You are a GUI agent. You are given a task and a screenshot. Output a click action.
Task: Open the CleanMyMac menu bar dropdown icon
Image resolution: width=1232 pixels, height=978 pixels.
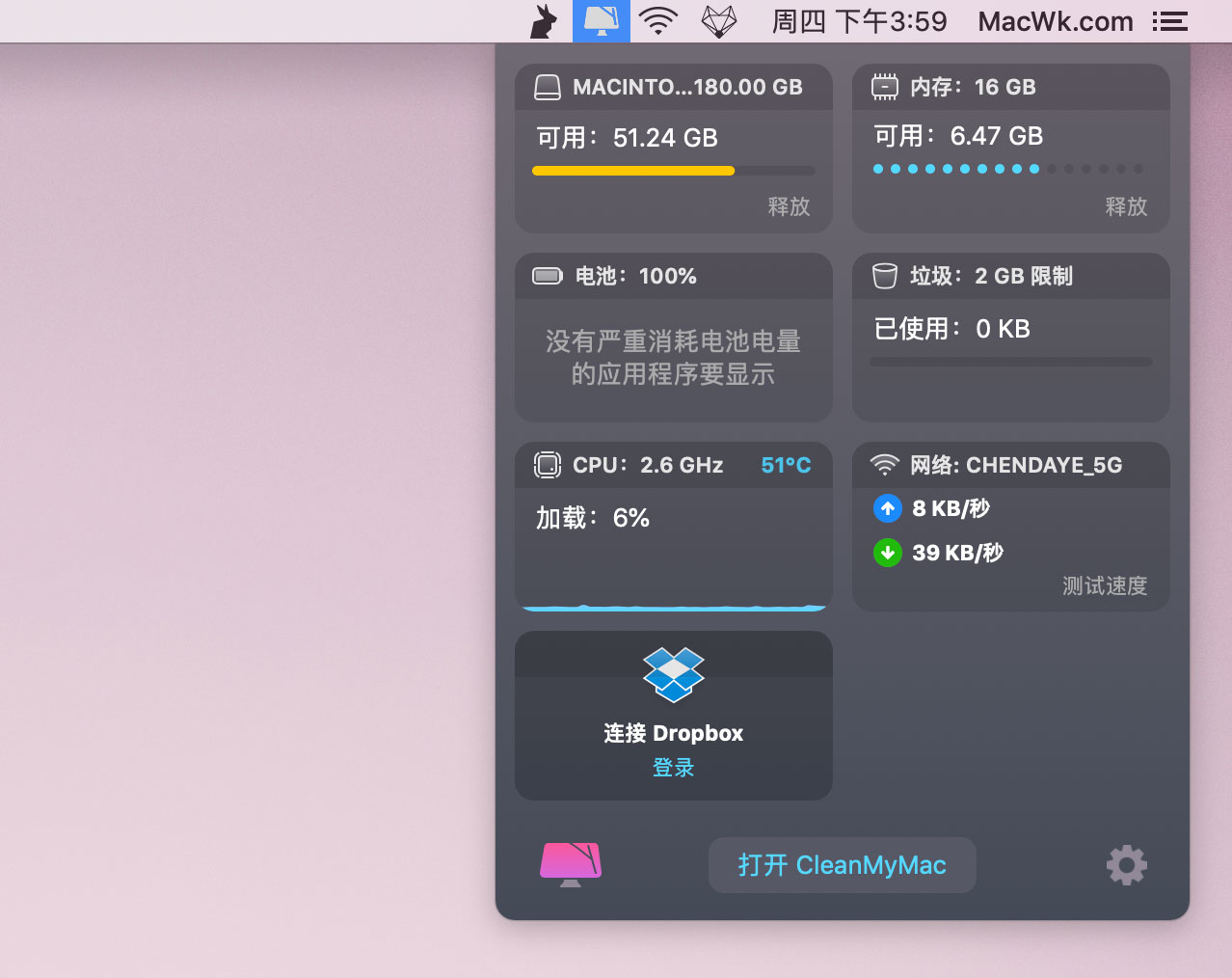(x=601, y=20)
